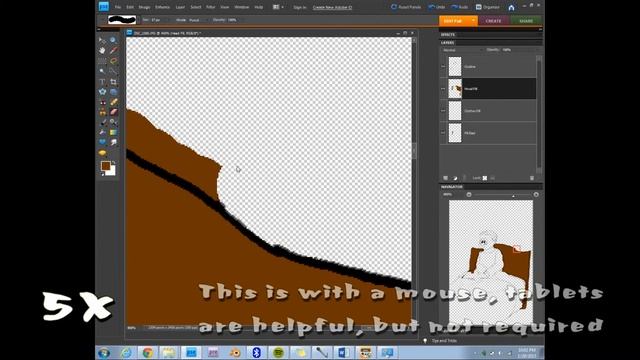Click the Sign In link
Screen dimensions: 640x360
coord(300,7)
